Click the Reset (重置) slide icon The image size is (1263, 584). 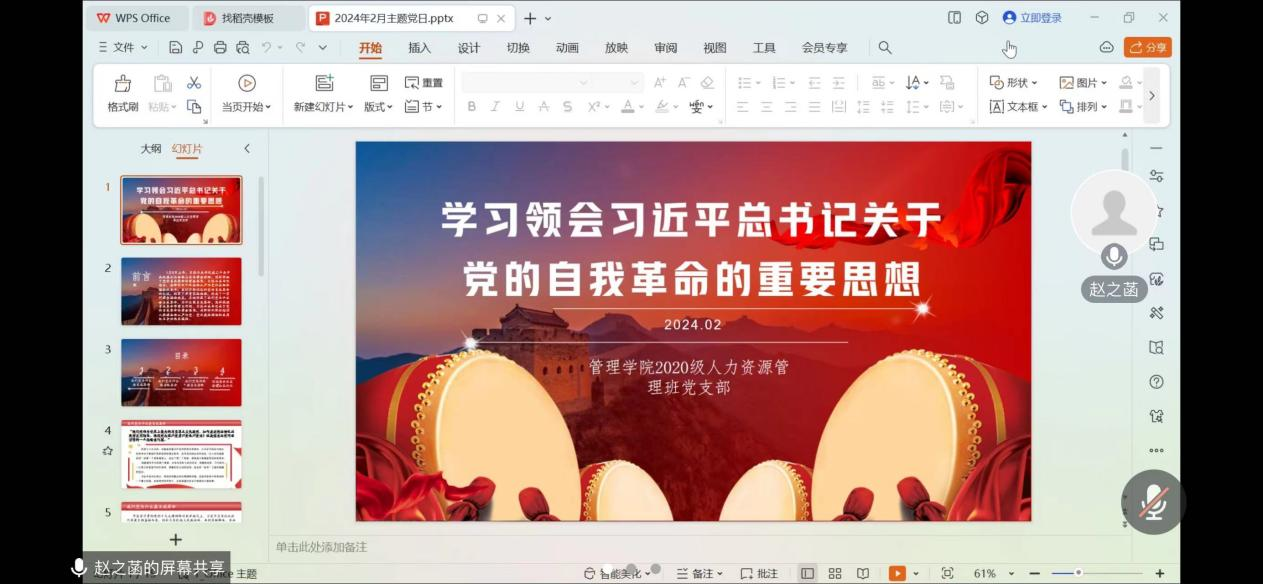423,83
